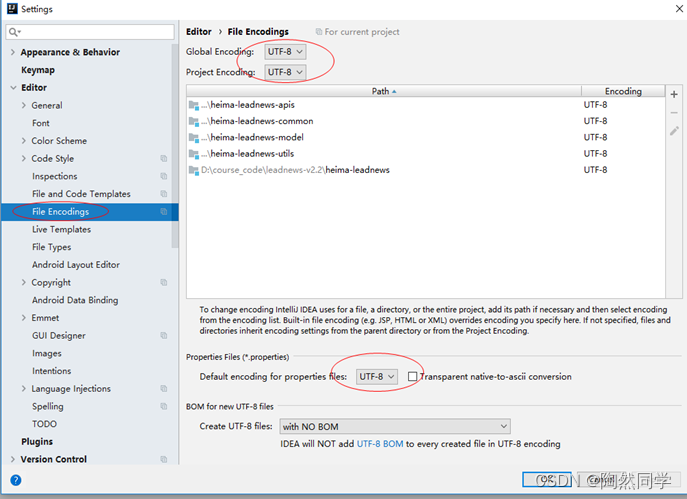Select File Encodings in tree

coord(60,212)
